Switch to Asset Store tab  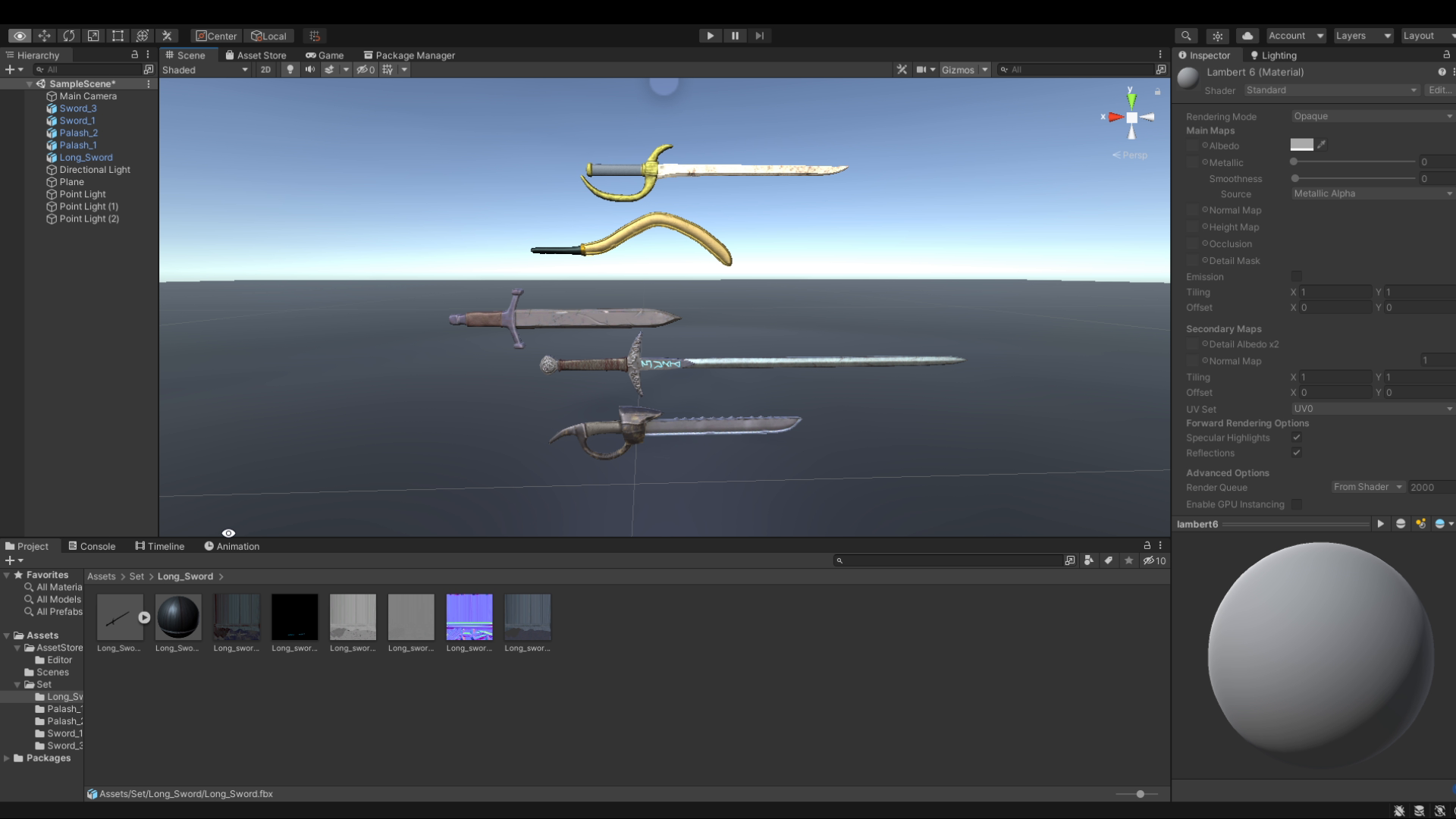256,55
